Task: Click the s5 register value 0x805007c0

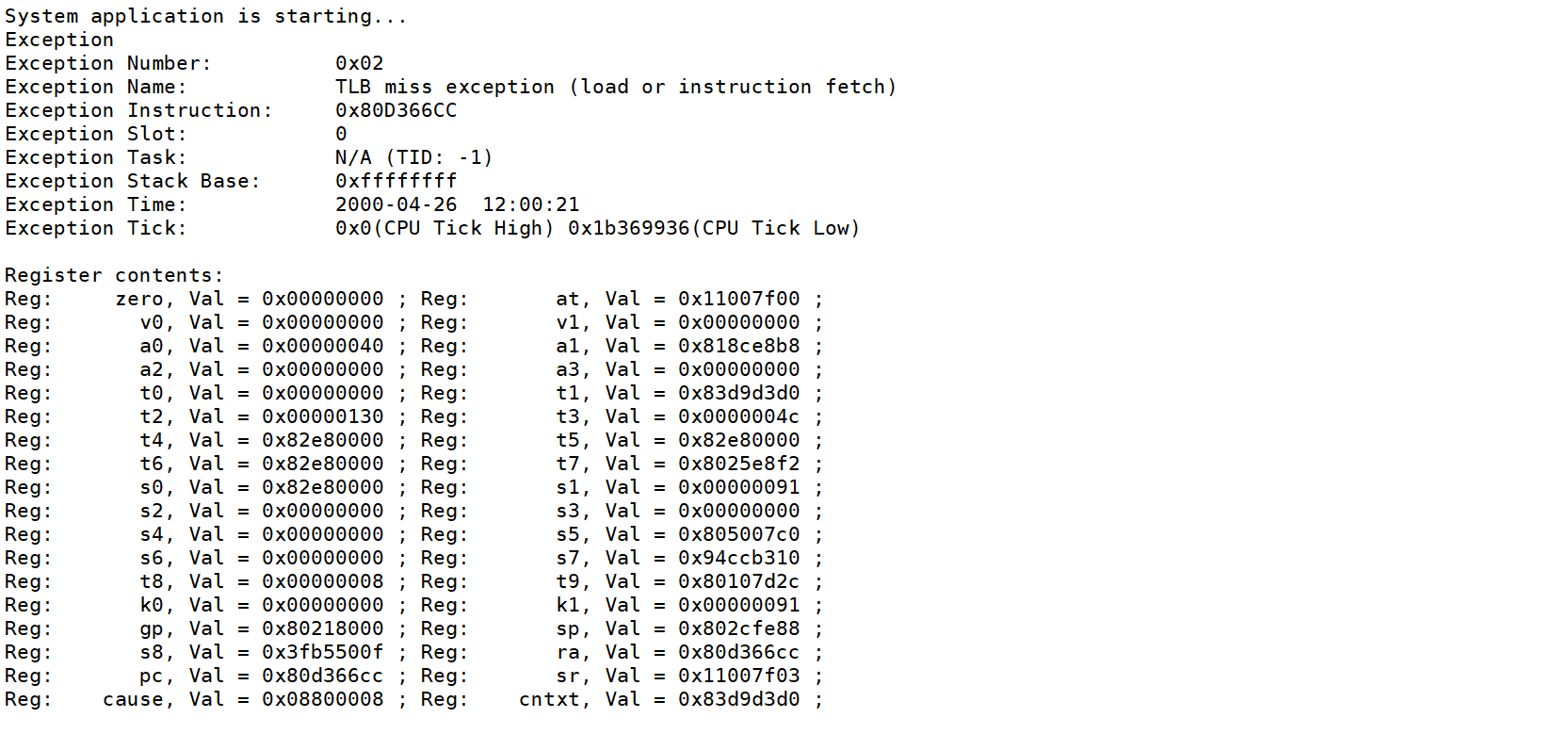Action: 738,534
